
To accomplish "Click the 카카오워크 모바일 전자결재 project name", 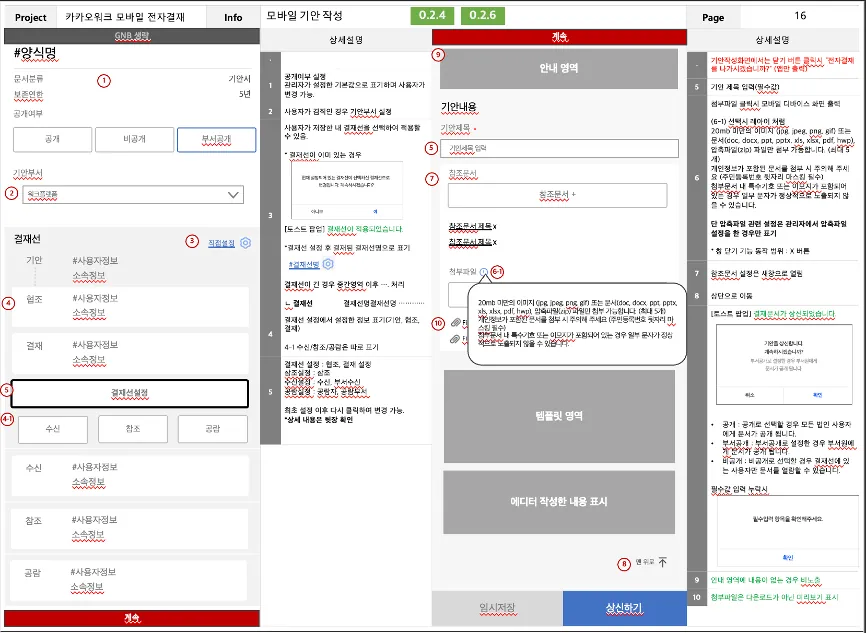I will tap(125, 17).
